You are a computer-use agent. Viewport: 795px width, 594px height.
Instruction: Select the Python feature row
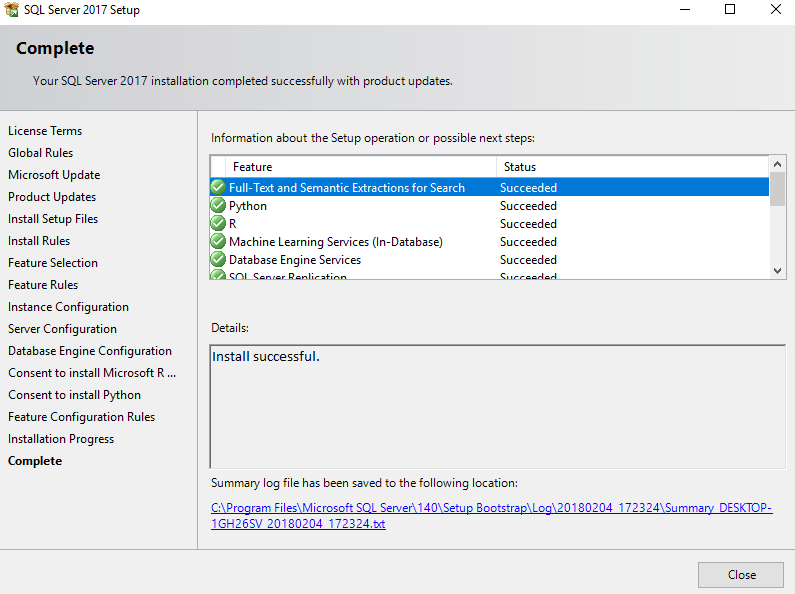coord(489,205)
